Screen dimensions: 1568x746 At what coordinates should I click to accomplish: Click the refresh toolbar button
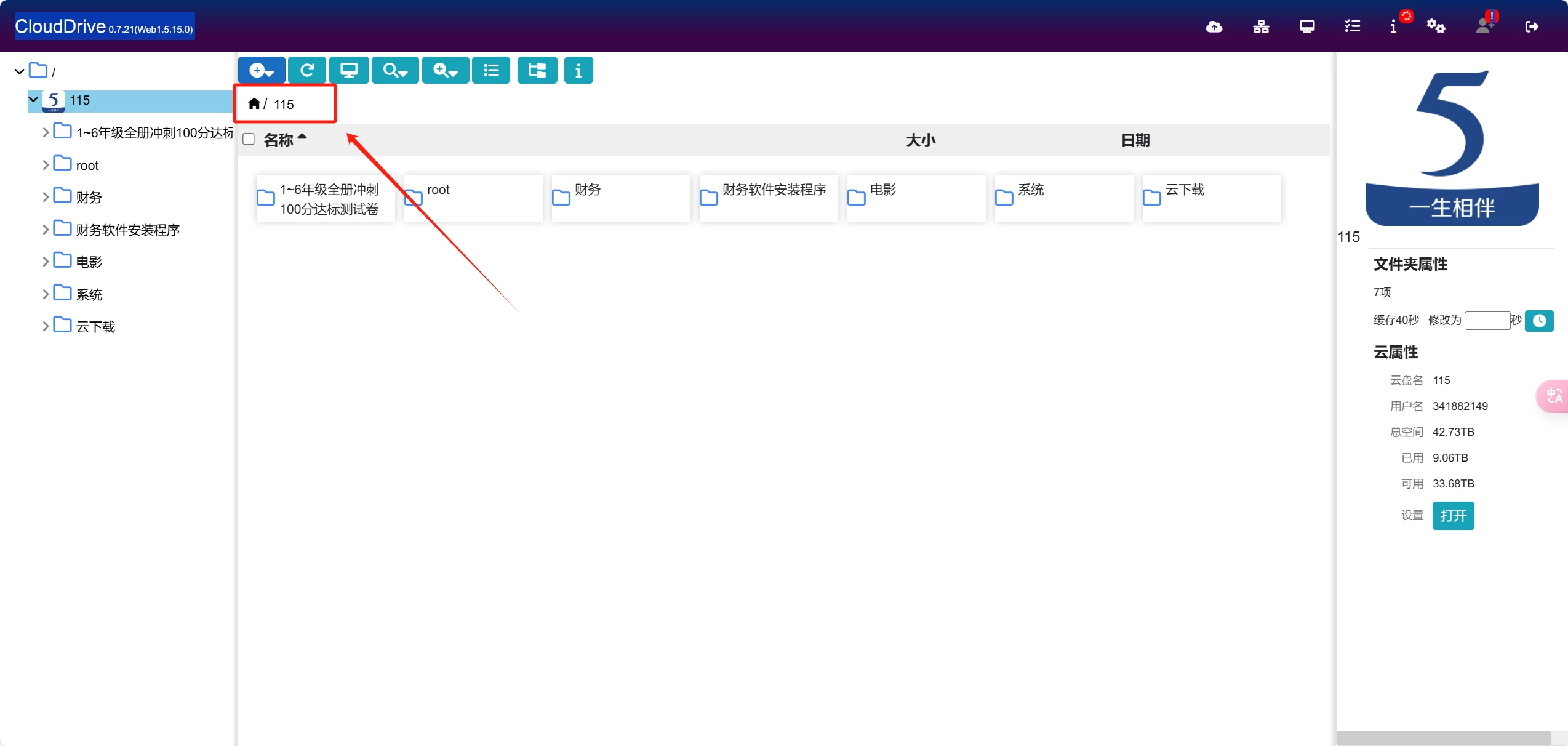click(307, 70)
